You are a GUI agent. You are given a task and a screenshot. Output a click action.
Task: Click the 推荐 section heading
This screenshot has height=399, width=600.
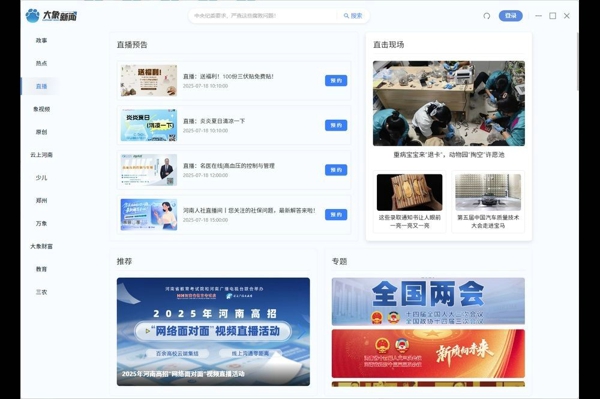pos(124,262)
